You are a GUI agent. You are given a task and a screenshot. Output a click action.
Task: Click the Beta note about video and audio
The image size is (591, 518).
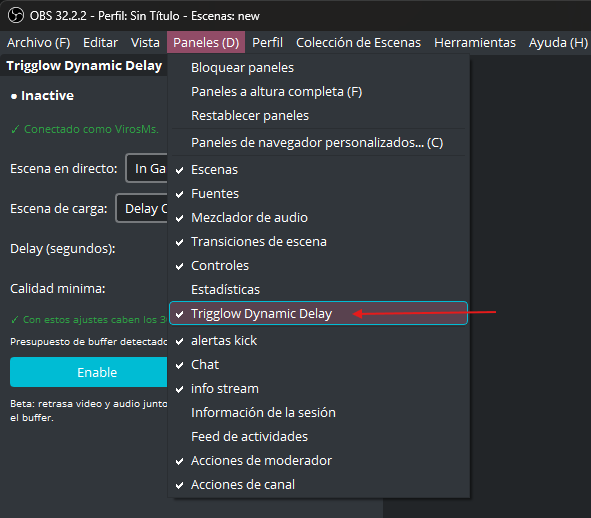pyautogui.click(x=89, y=411)
